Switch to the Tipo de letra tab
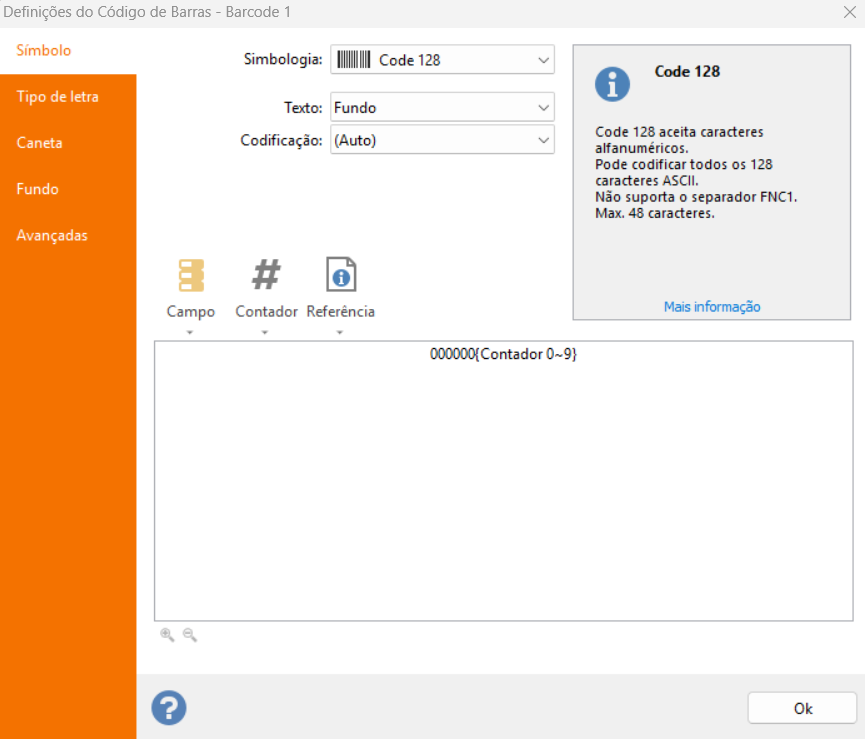 (58, 97)
